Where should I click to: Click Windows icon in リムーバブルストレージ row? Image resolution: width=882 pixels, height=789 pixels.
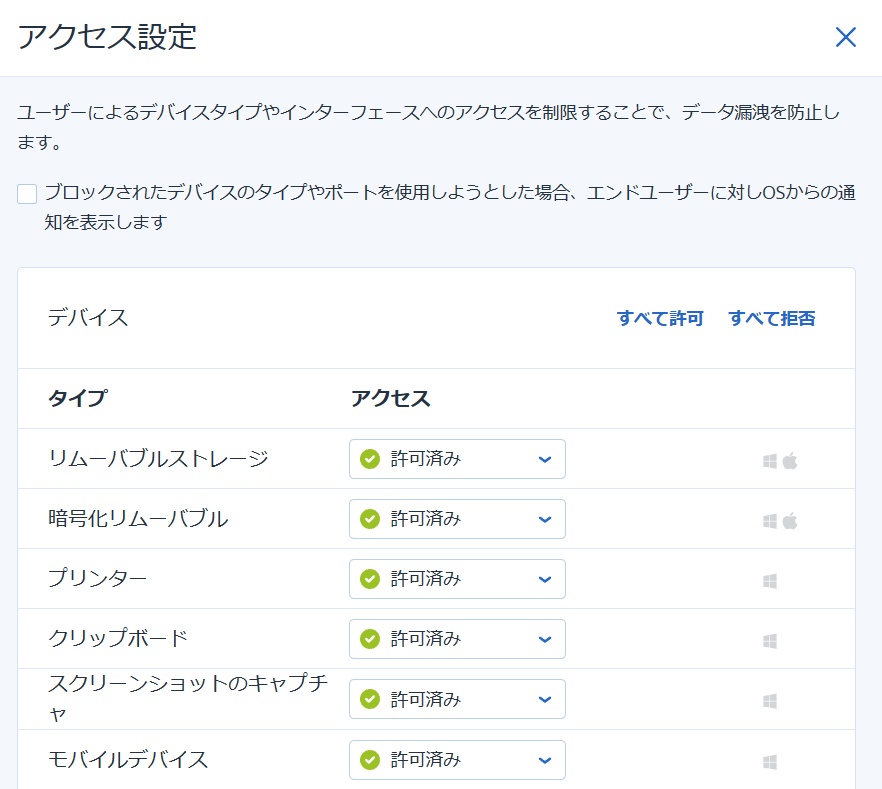pyautogui.click(x=770, y=461)
